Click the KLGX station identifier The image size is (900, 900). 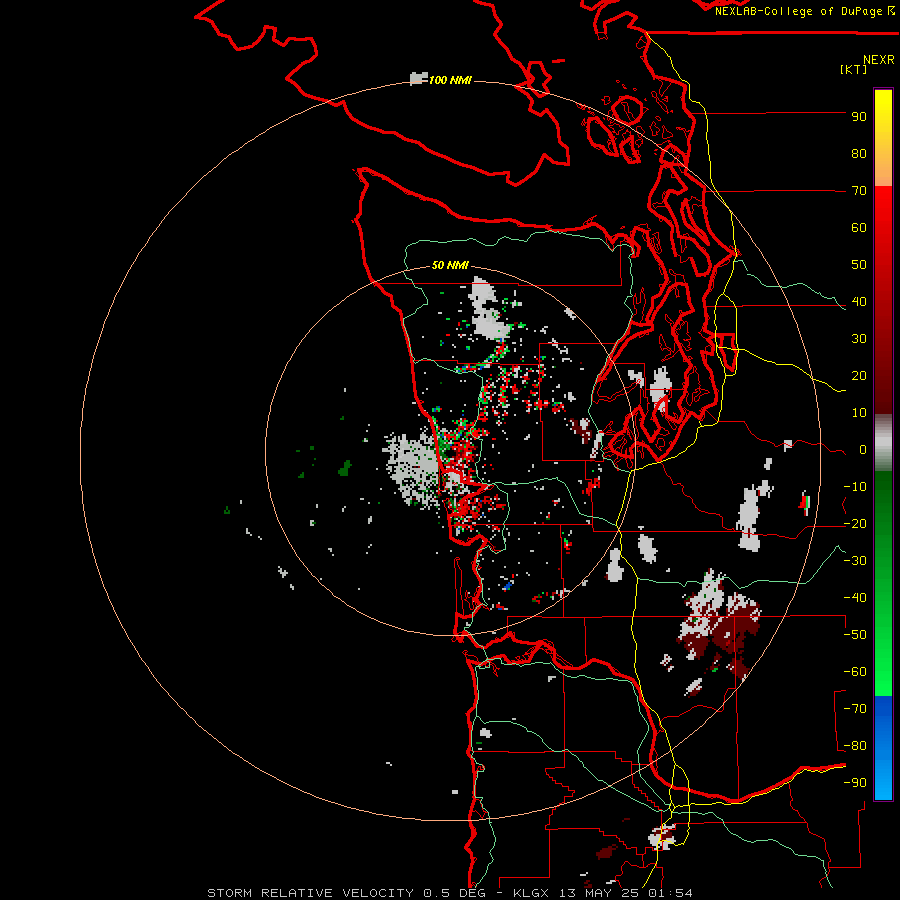coord(531,893)
